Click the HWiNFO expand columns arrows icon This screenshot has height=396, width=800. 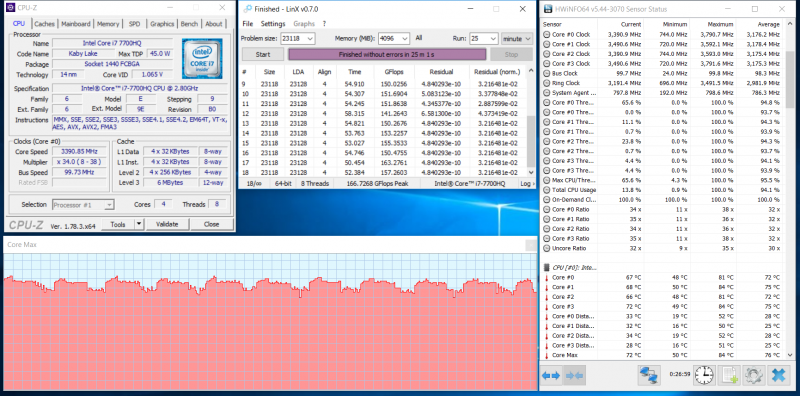pyautogui.click(x=551, y=376)
